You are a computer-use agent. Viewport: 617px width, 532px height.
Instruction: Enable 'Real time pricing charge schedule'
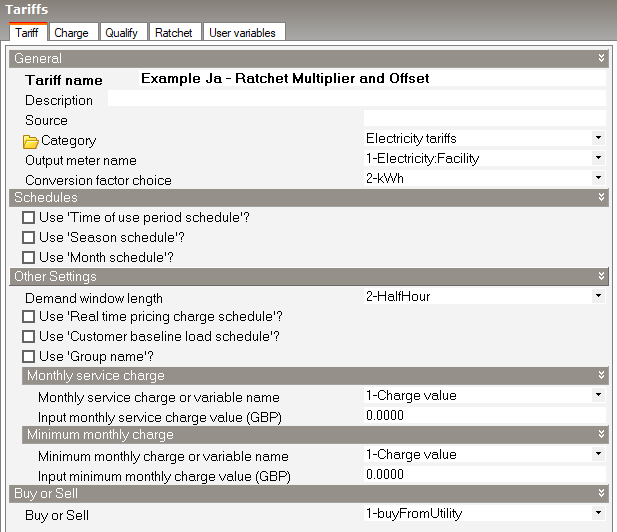point(29,317)
